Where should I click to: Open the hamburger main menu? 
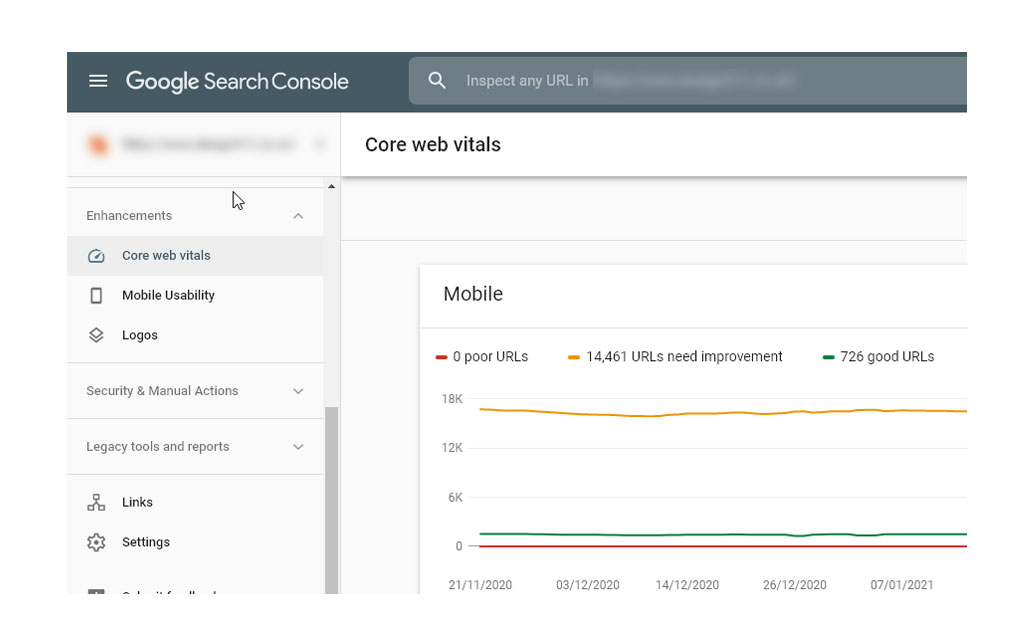click(x=98, y=81)
